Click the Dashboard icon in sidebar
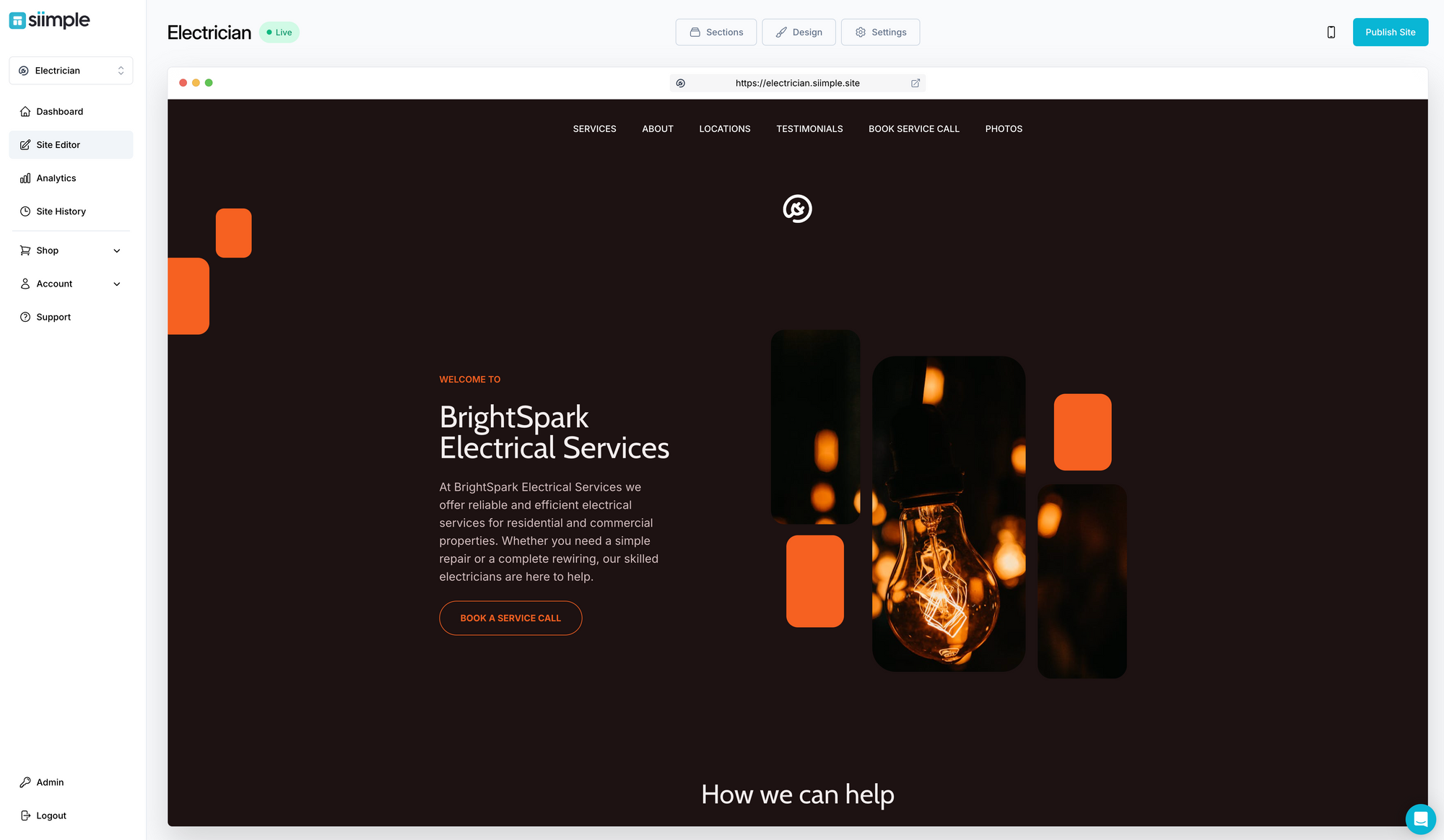Screen dimensions: 1444x840 (26, 111)
